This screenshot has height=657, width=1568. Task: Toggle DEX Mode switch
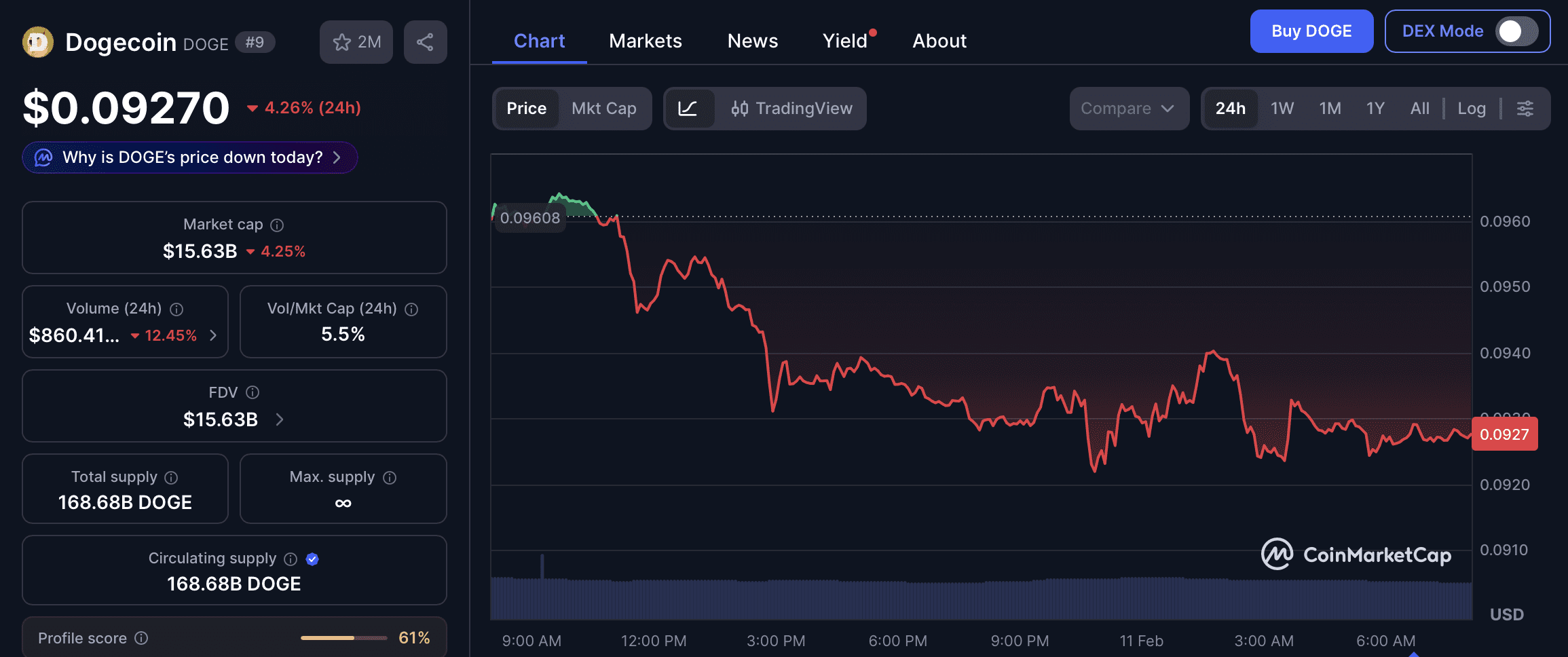pyautogui.click(x=1516, y=31)
